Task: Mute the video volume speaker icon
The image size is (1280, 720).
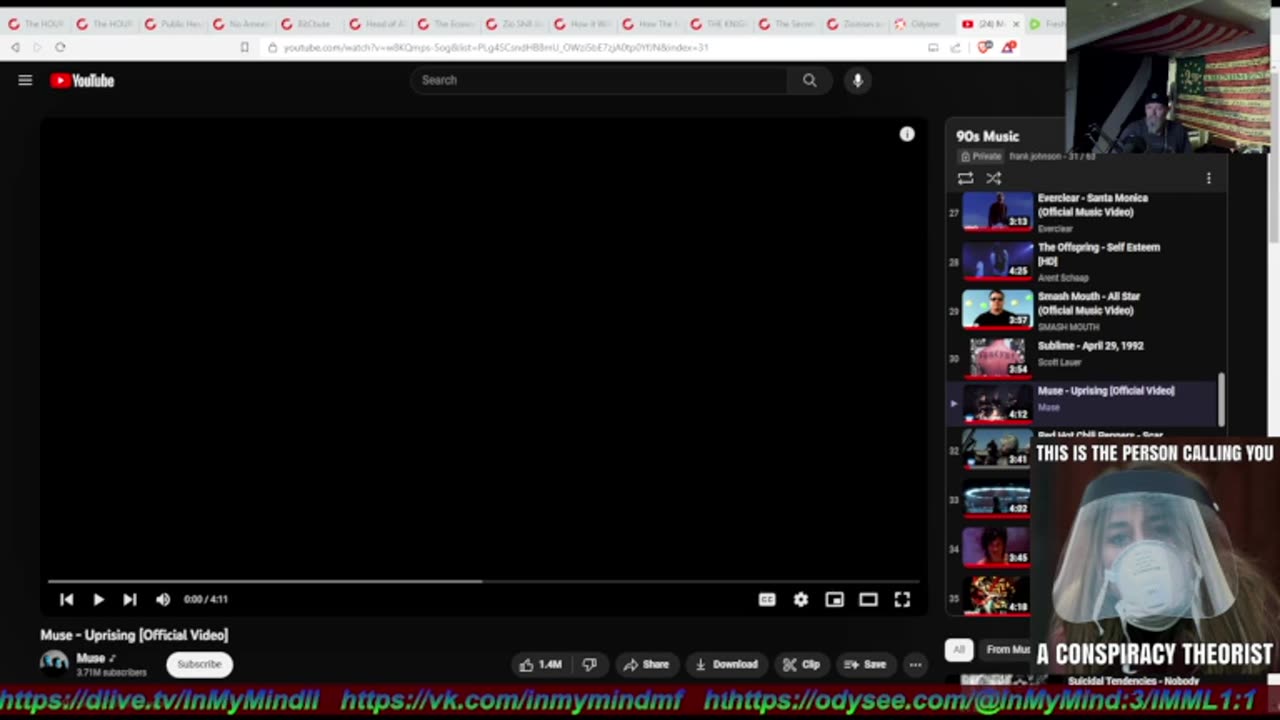Action: click(163, 599)
